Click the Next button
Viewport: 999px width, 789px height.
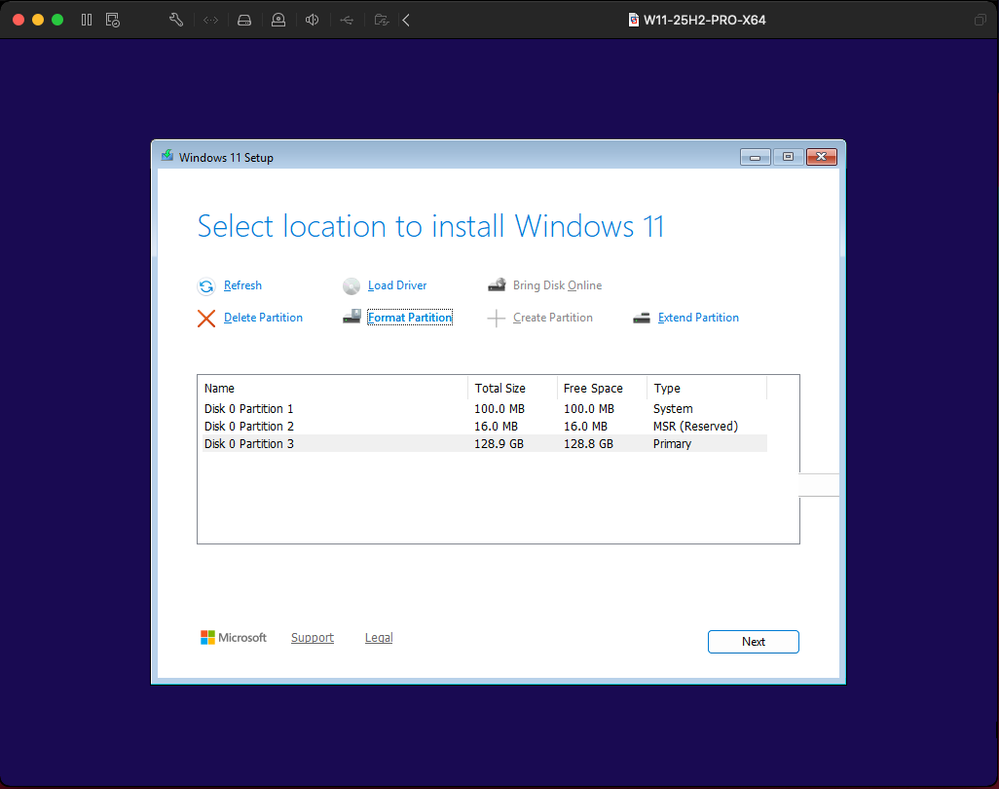[753, 642]
